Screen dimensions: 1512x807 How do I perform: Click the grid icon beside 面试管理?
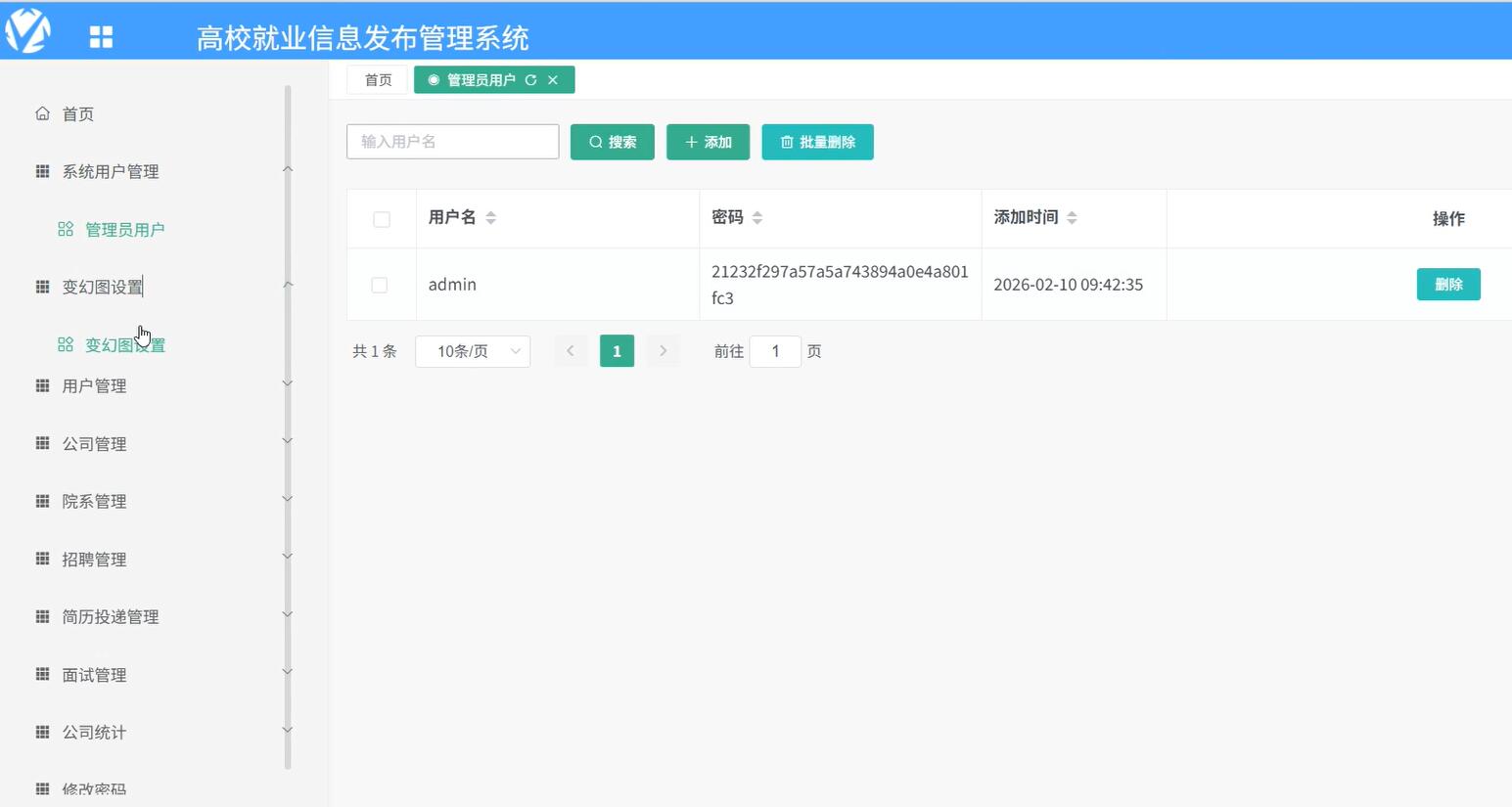pyautogui.click(x=42, y=674)
